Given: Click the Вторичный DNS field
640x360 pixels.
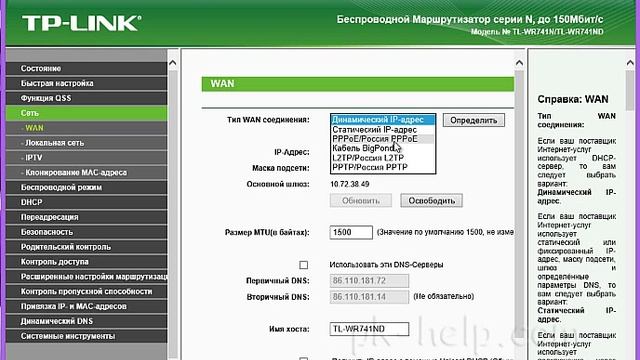Looking at the screenshot, I should pyautogui.click(x=369, y=297).
